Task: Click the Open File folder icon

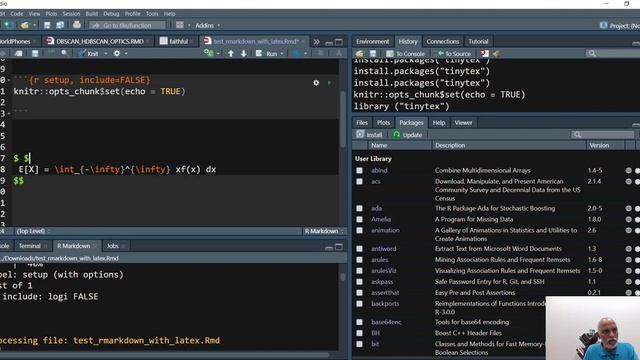Action: point(24,25)
